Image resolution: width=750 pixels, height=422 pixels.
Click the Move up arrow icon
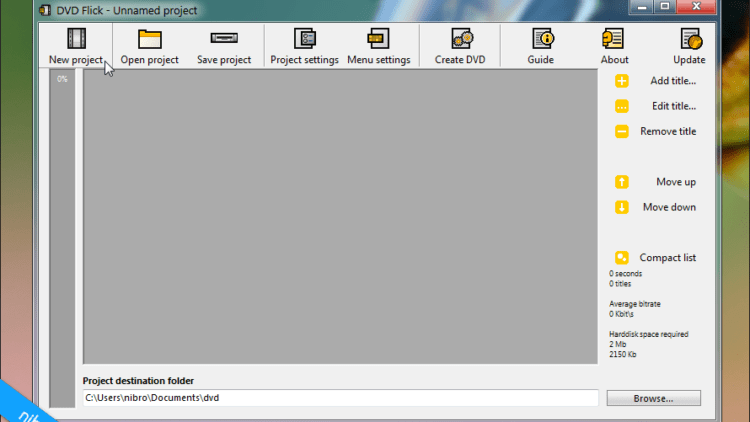[x=622, y=182]
